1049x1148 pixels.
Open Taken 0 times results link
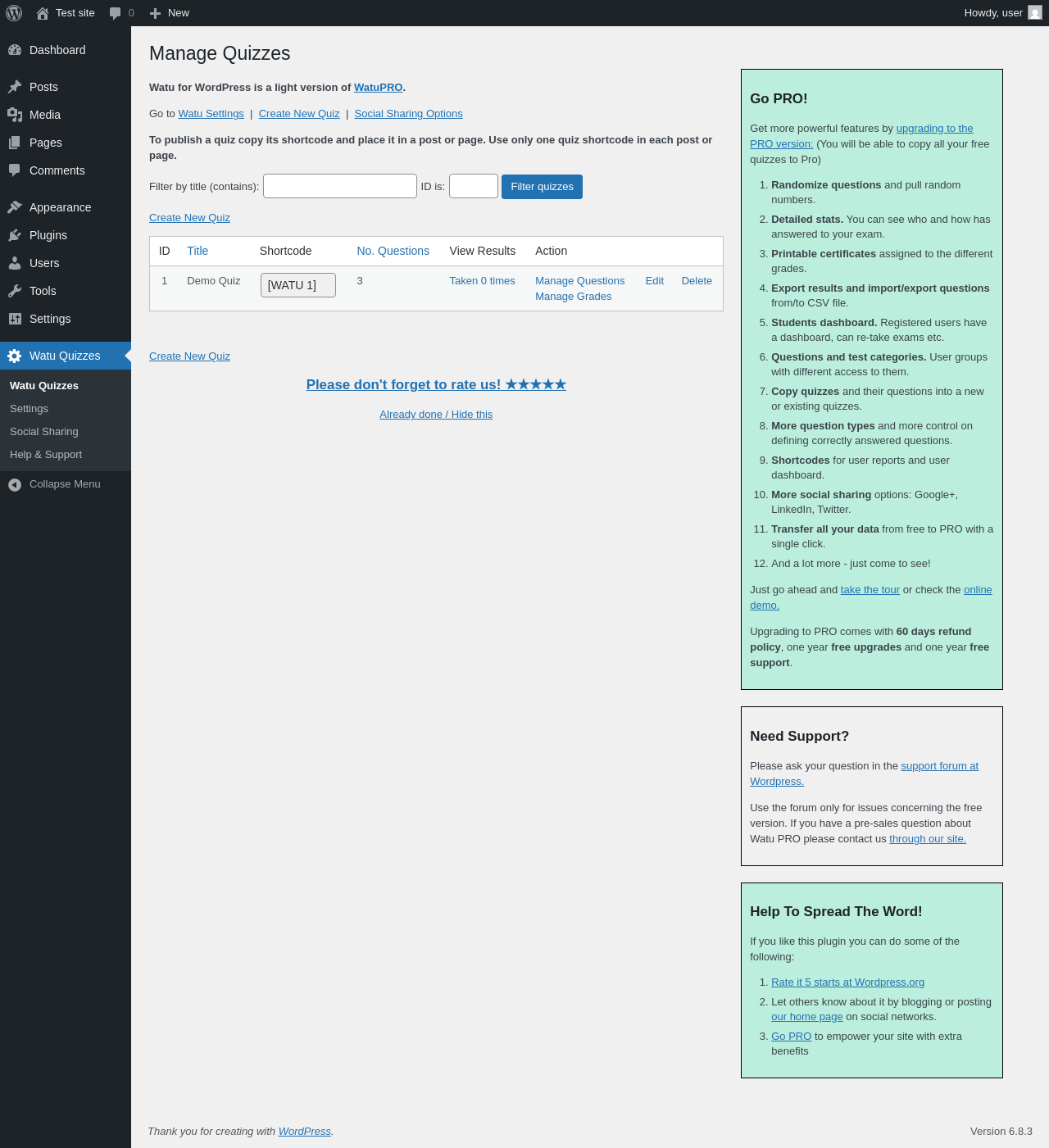pyautogui.click(x=482, y=281)
